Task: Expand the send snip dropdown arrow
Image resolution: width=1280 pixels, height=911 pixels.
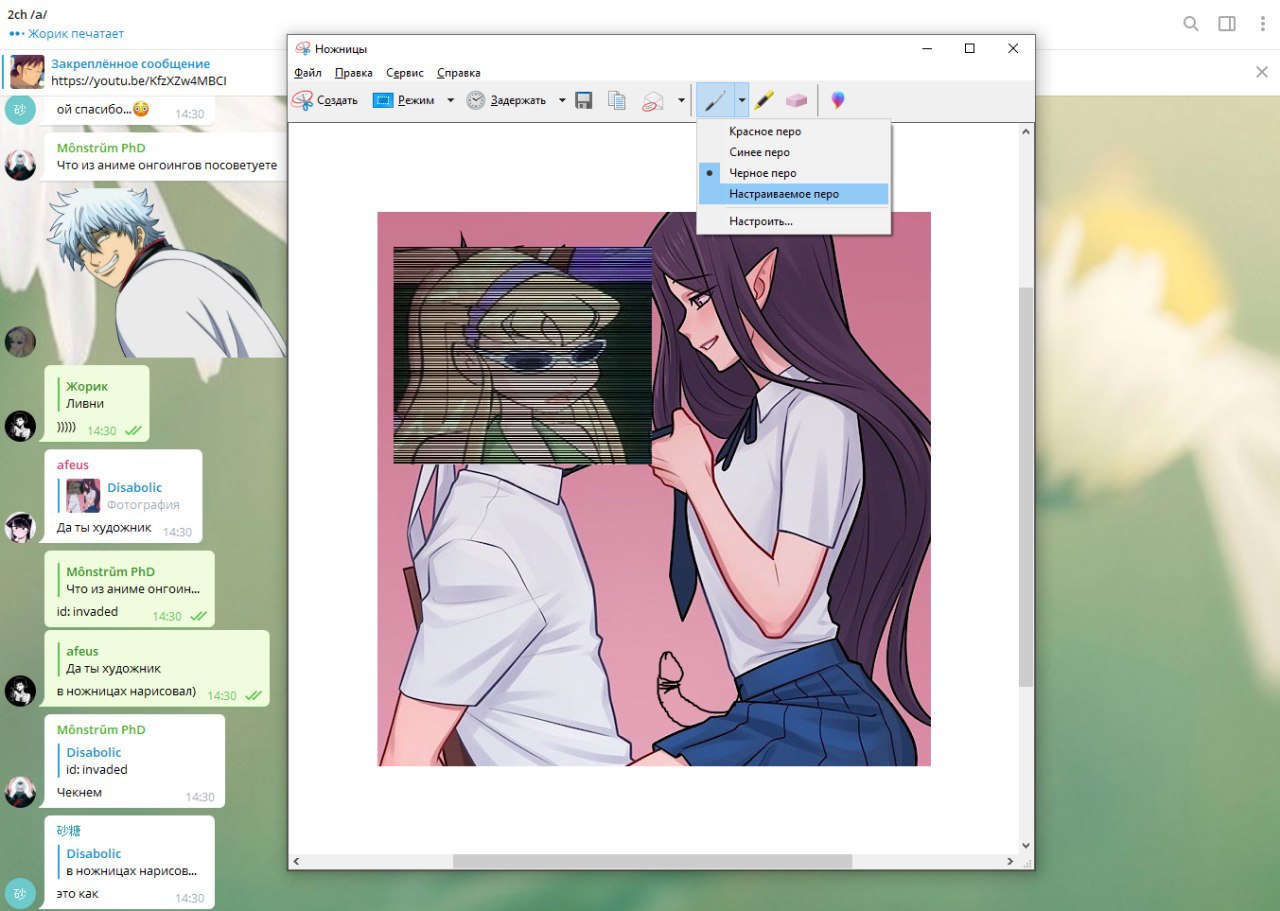Action: coord(681,100)
